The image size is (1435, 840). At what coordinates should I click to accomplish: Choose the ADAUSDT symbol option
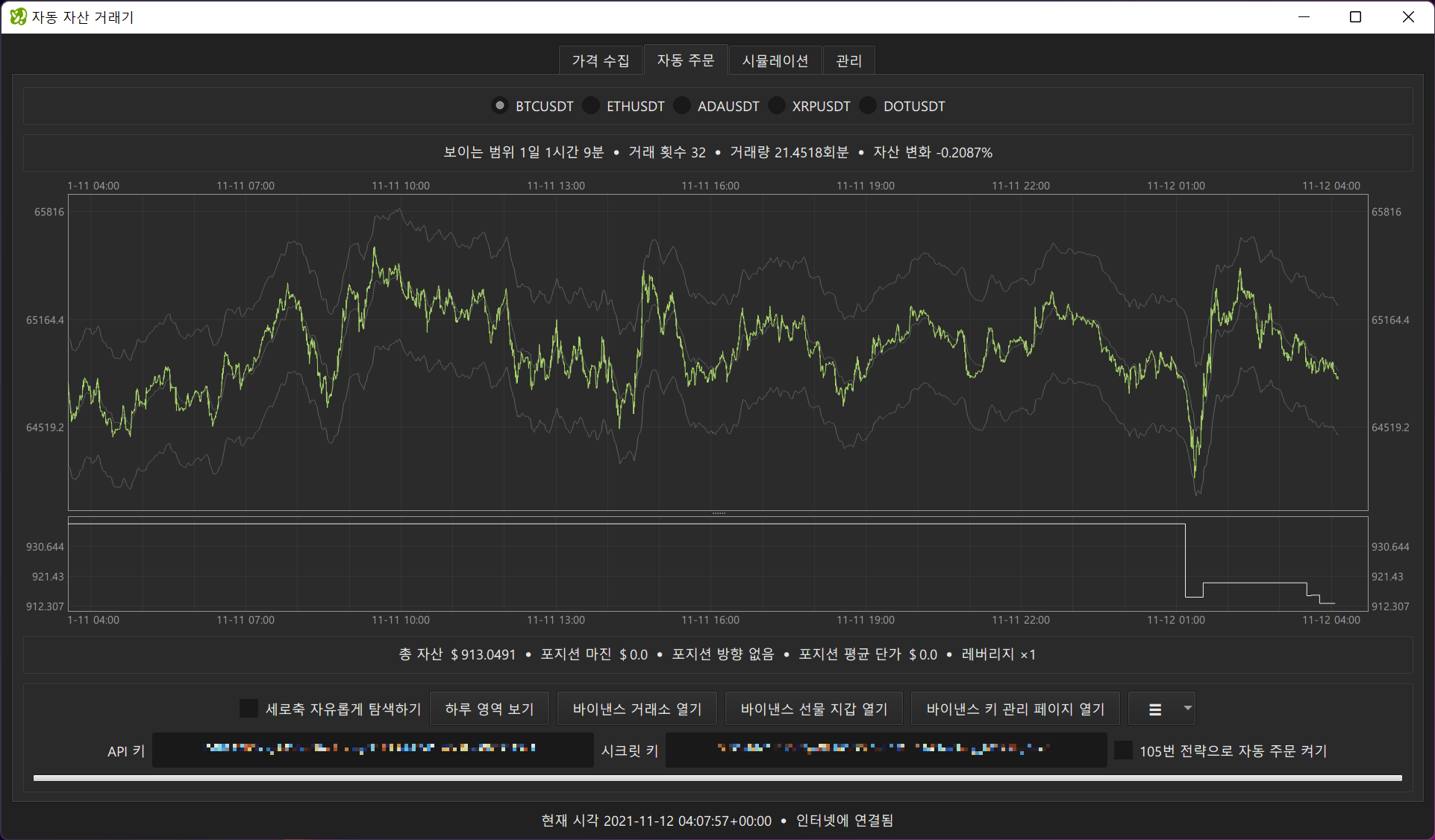click(x=682, y=106)
